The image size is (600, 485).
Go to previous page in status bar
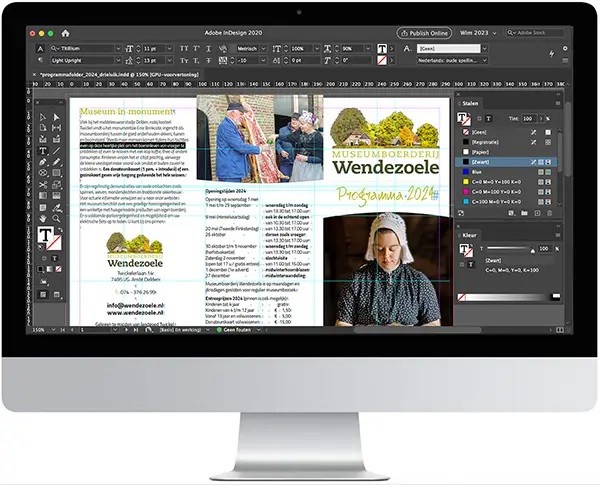tap(72, 330)
